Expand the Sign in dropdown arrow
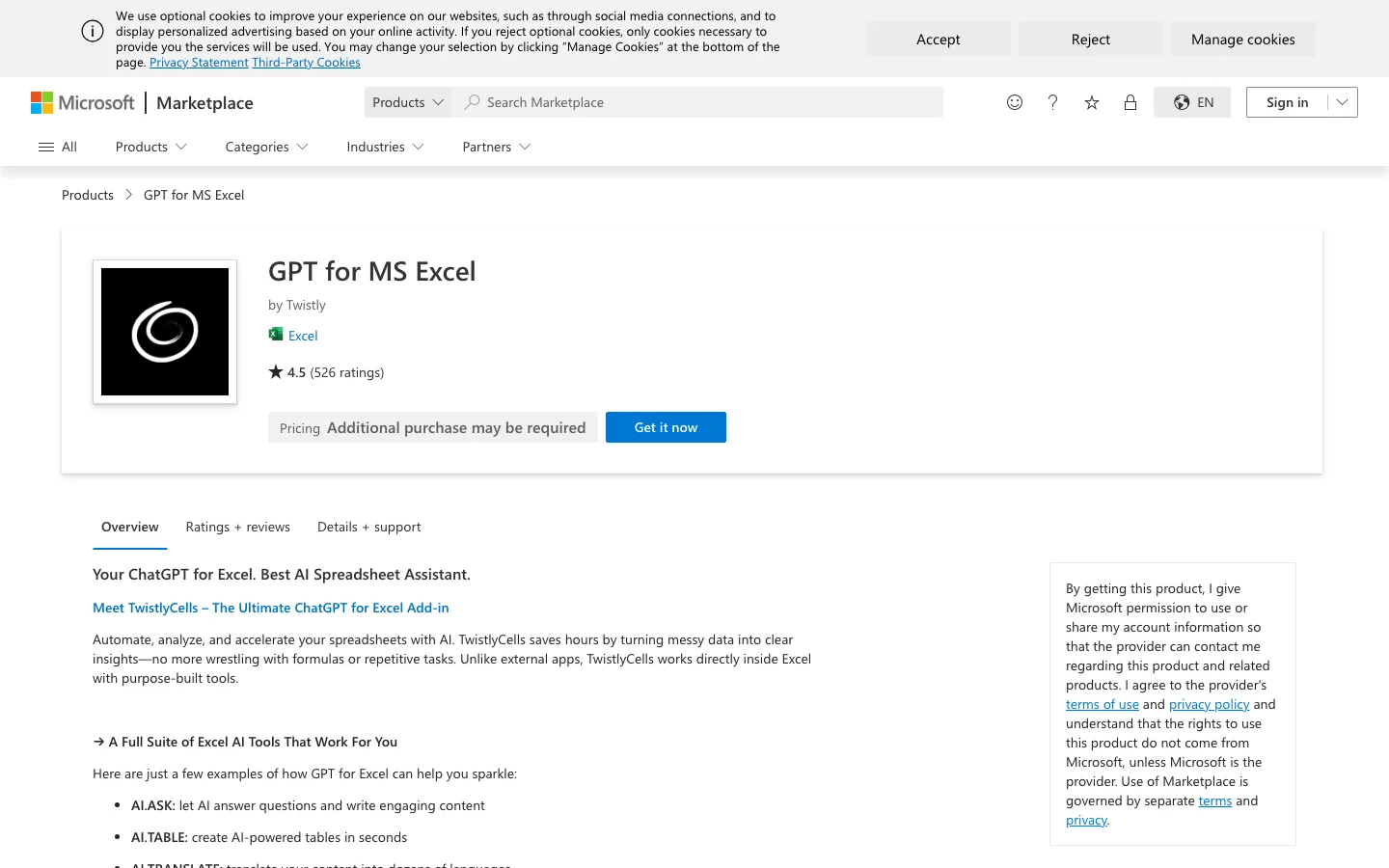Screen dimensions: 1389x868 (1343, 102)
